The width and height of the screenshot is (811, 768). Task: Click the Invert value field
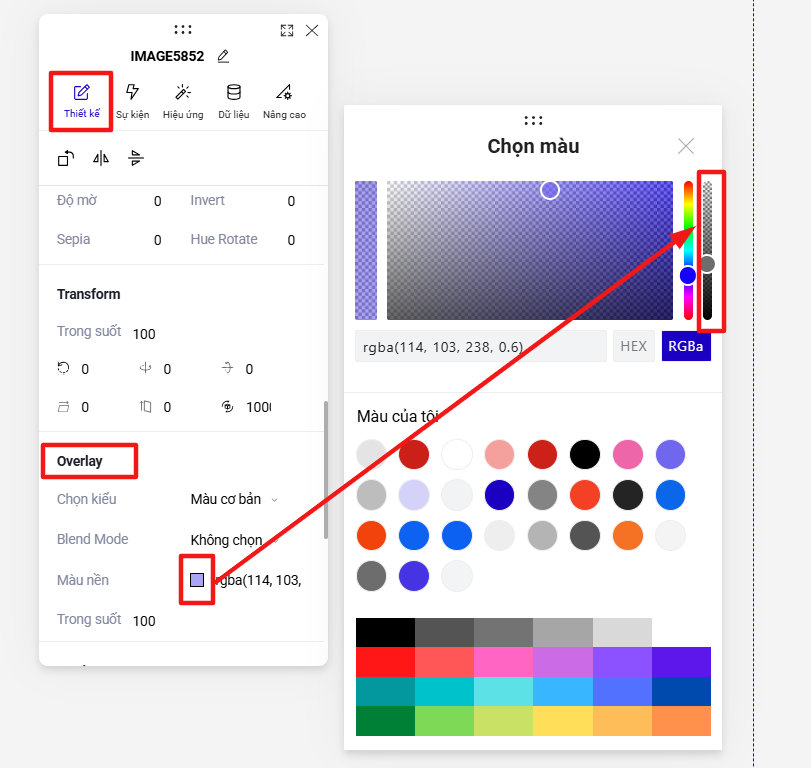291,201
